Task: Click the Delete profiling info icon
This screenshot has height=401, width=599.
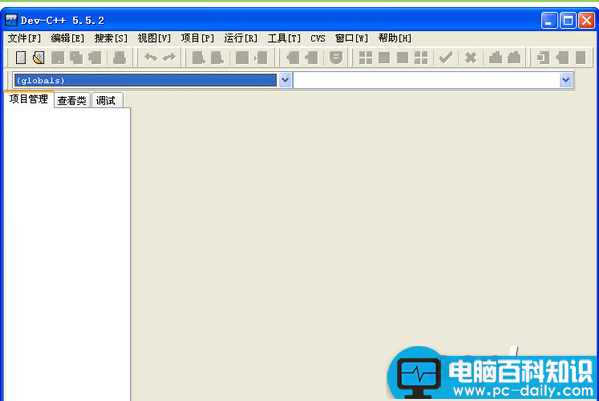Action: click(514, 58)
